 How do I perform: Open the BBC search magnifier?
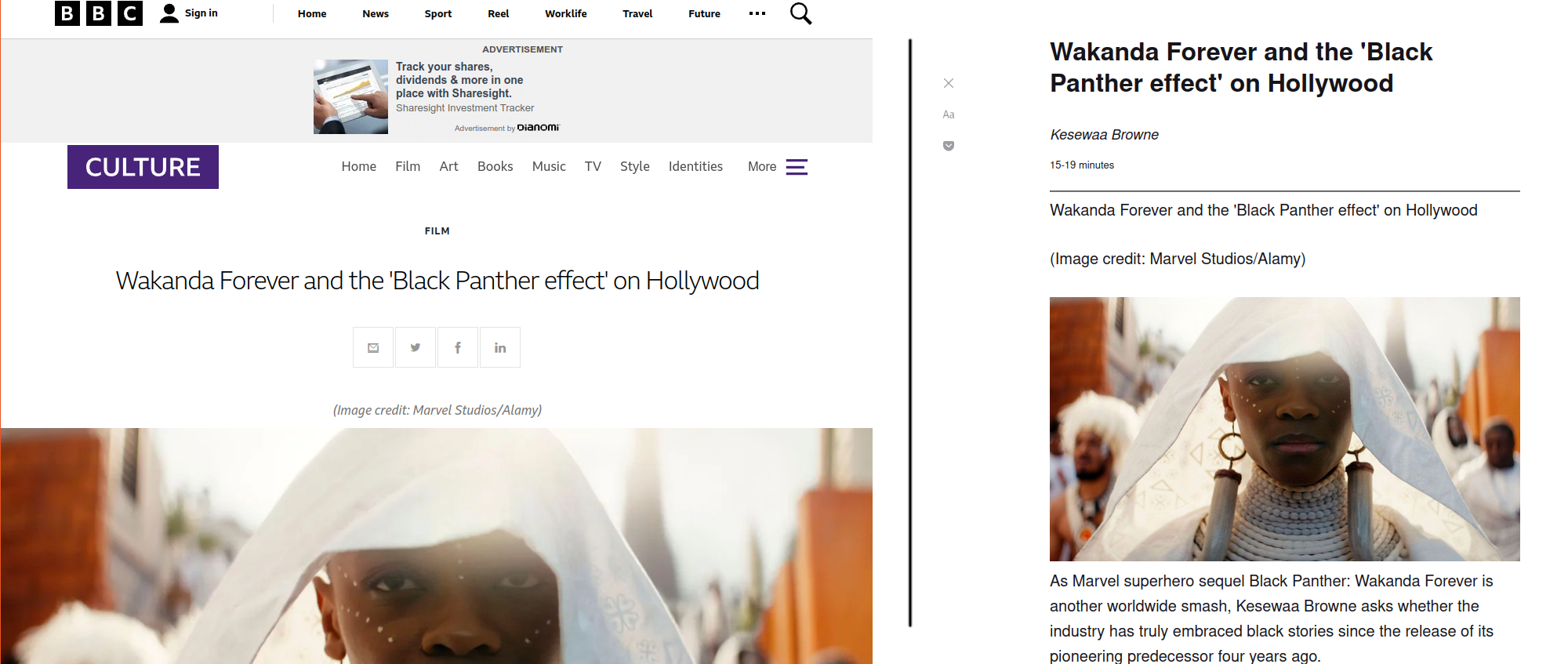click(x=800, y=13)
